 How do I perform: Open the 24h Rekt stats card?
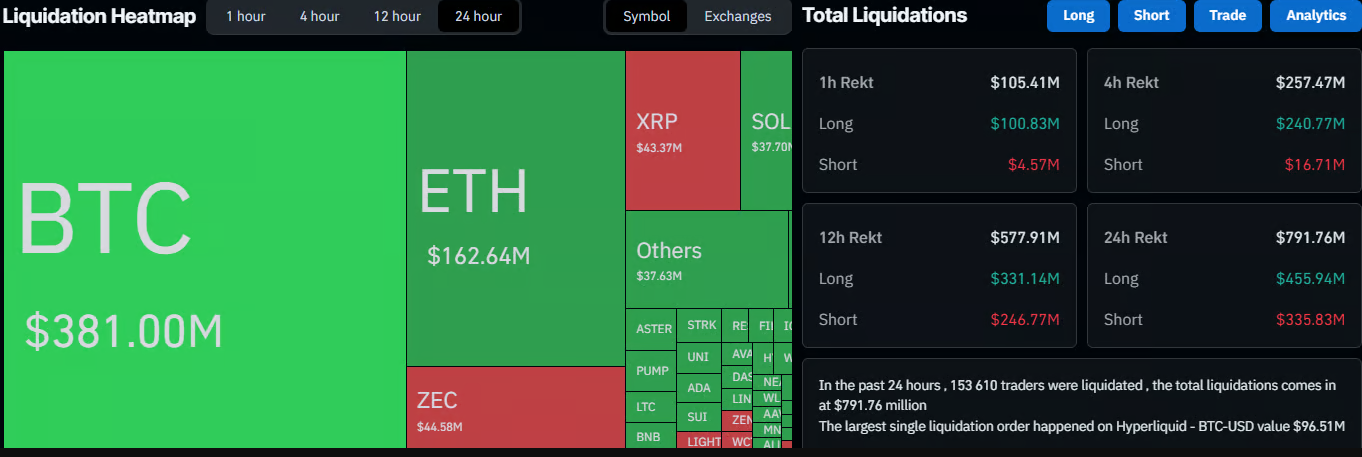click(1223, 278)
